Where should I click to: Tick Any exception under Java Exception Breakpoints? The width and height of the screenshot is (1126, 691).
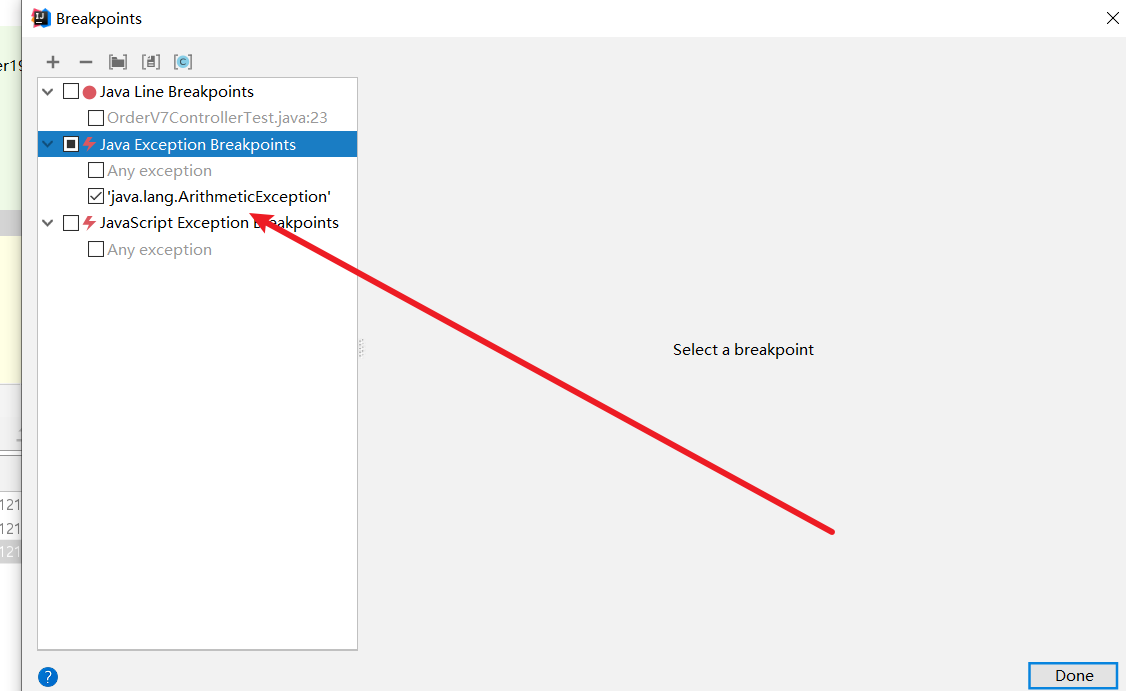click(96, 171)
